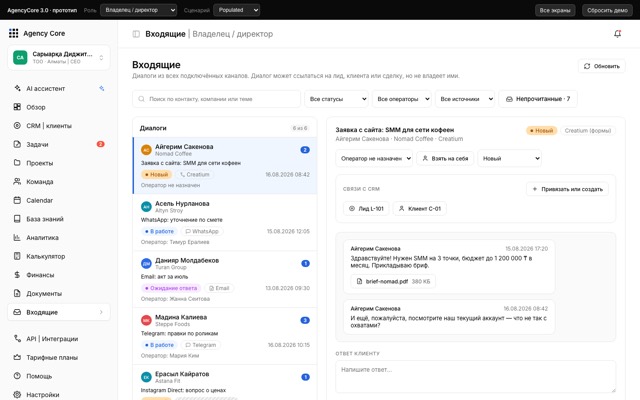Expand the Входящие sidebar chevron
The width and height of the screenshot is (640, 400).
pos(101,312)
